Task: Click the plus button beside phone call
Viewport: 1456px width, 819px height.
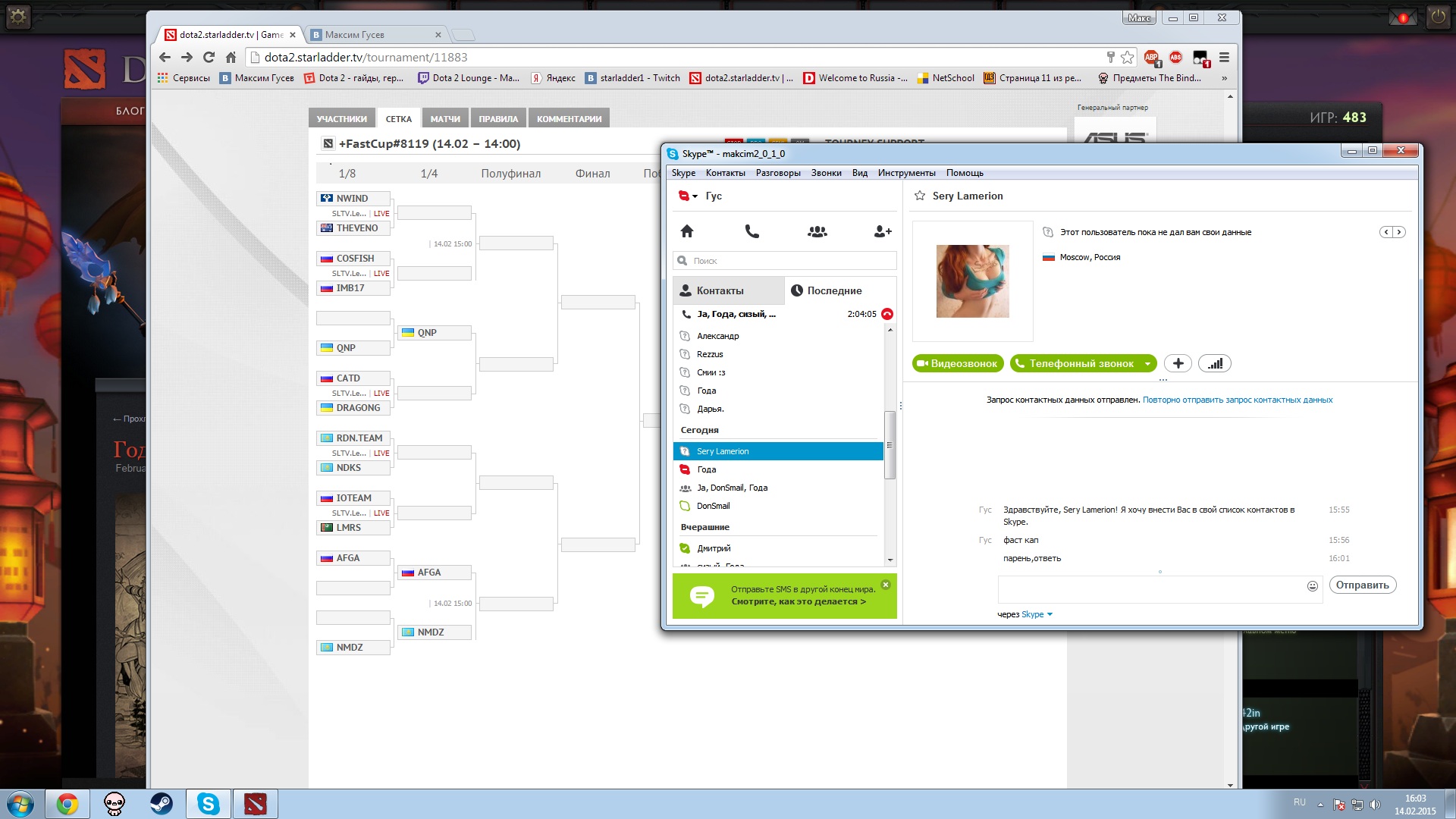Action: tap(1178, 364)
